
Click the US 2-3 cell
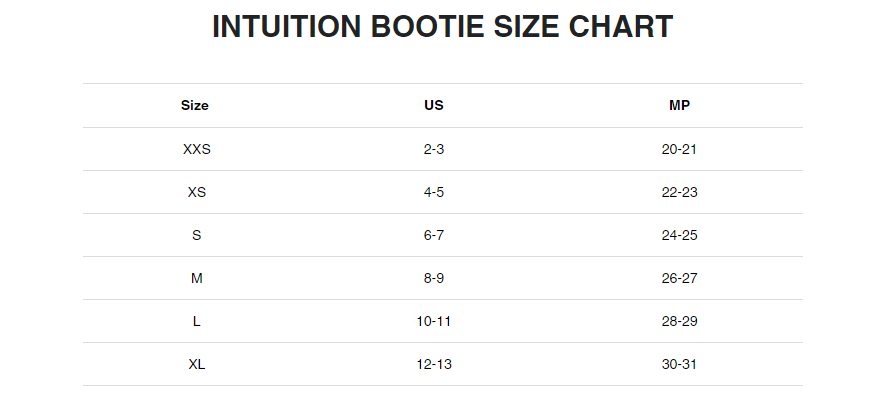coord(434,149)
